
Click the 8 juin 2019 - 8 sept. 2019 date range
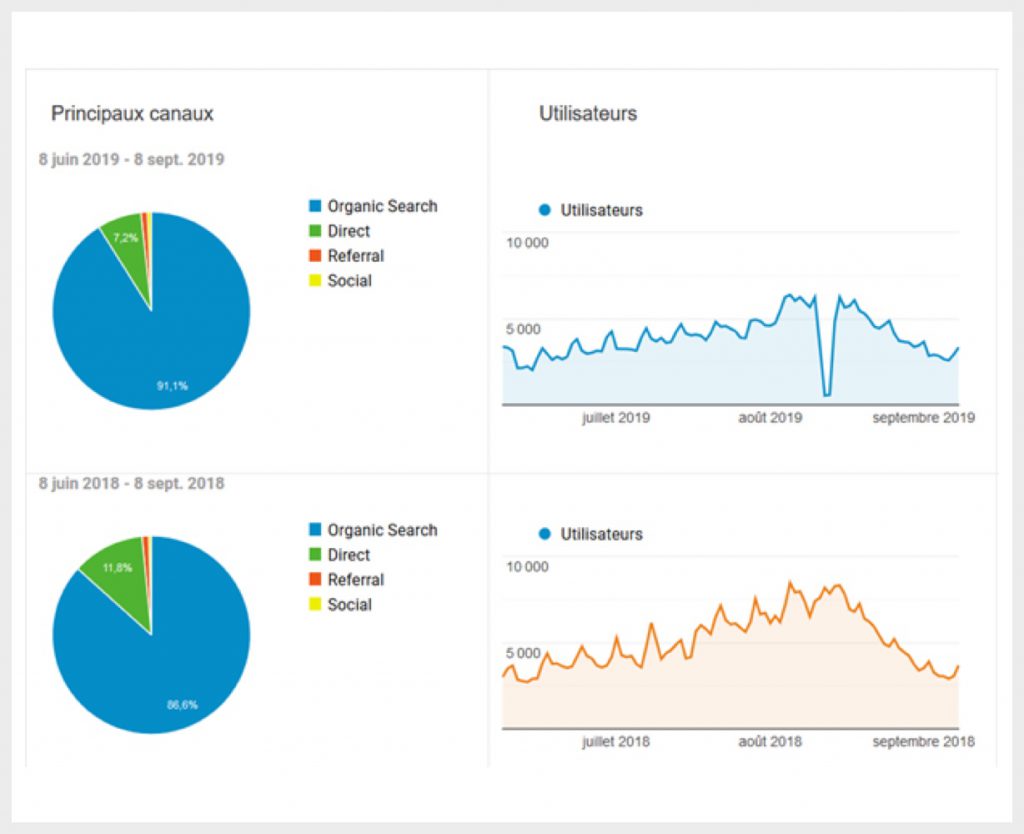[x=131, y=160]
